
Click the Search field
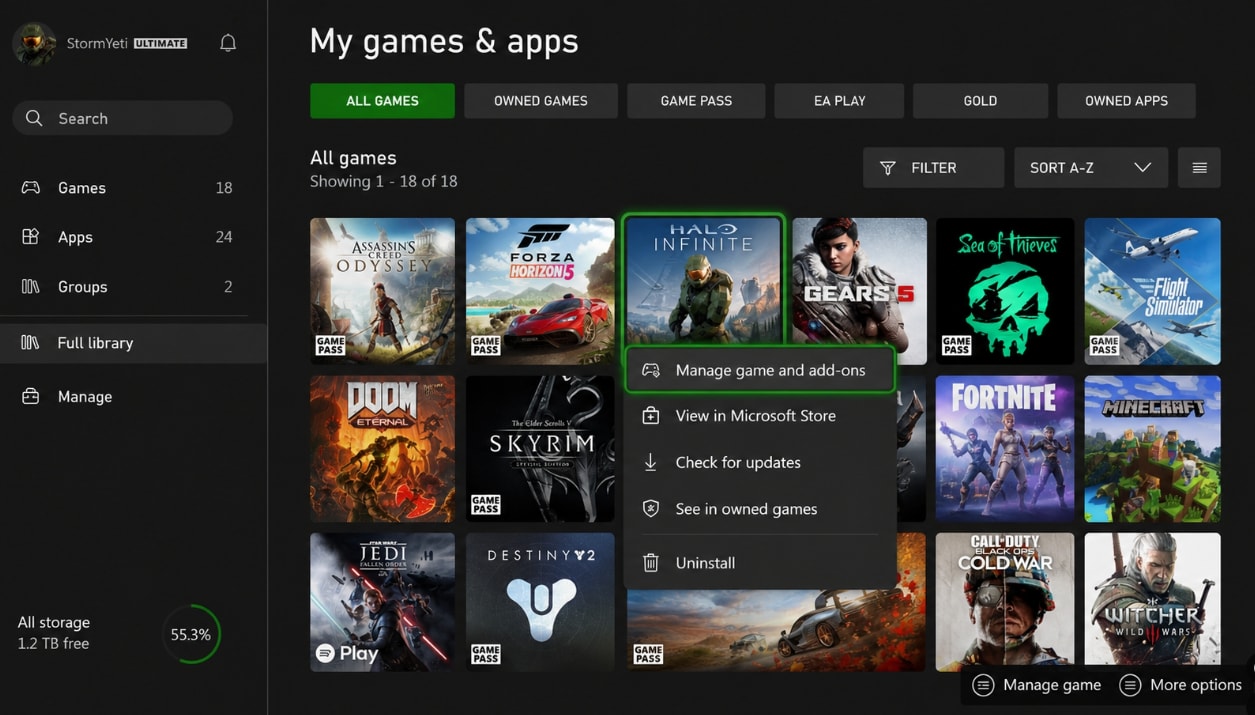coord(122,118)
